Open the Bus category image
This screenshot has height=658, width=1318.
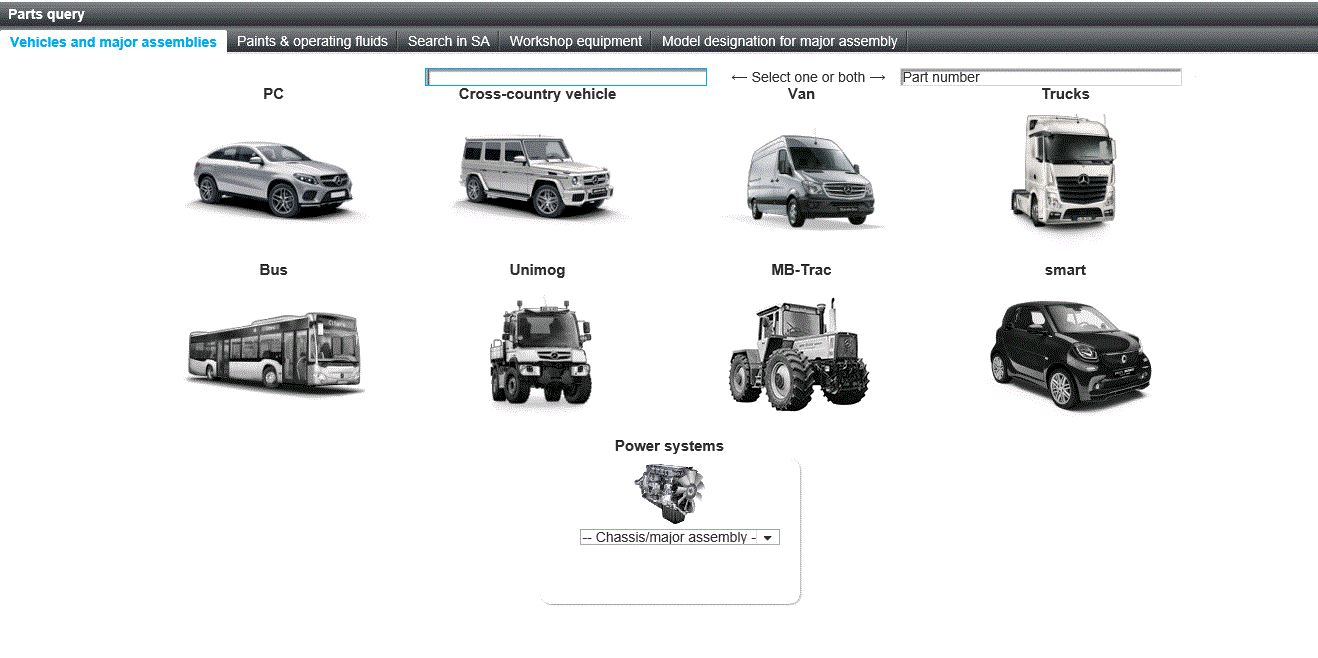[274, 350]
